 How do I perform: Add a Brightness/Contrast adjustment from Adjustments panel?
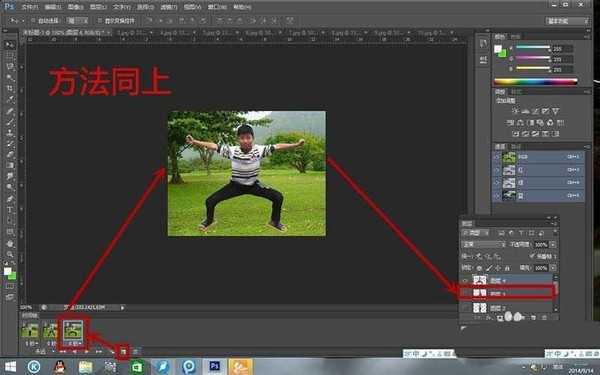coord(515,111)
